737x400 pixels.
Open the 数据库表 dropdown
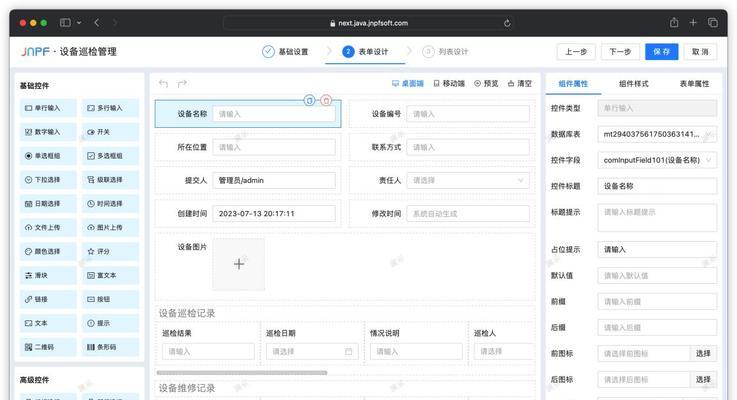click(657, 134)
